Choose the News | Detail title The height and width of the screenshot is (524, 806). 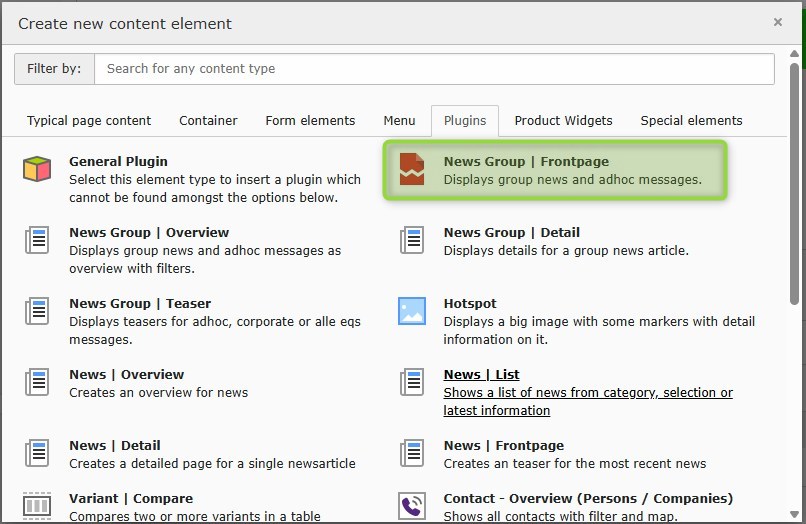click(x=114, y=446)
